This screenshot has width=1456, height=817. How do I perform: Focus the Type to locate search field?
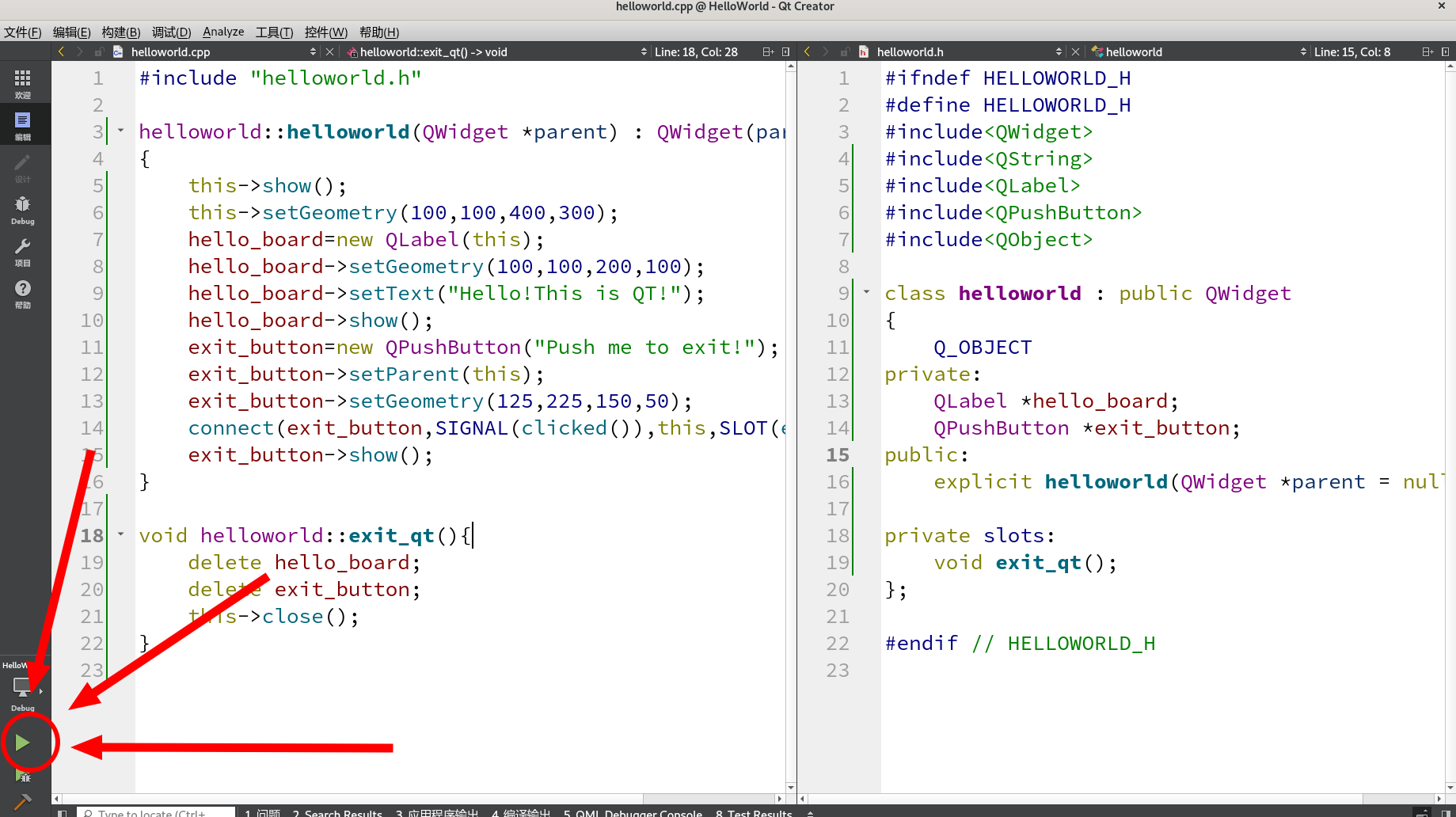pyautogui.click(x=156, y=812)
